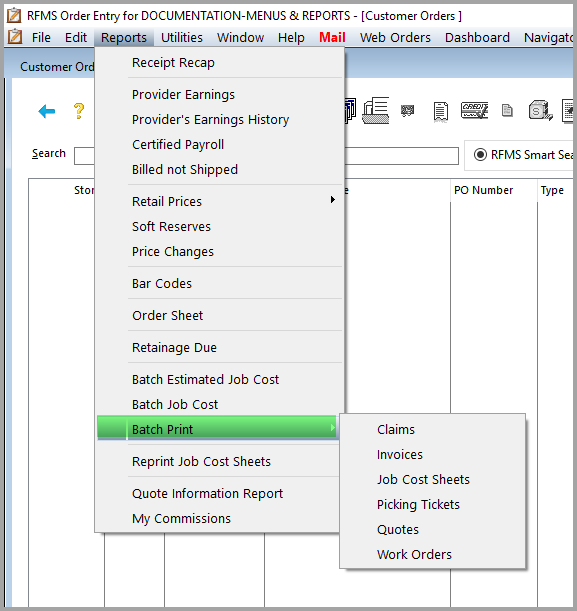Click the clipboard icon in title bar

coord(14,16)
